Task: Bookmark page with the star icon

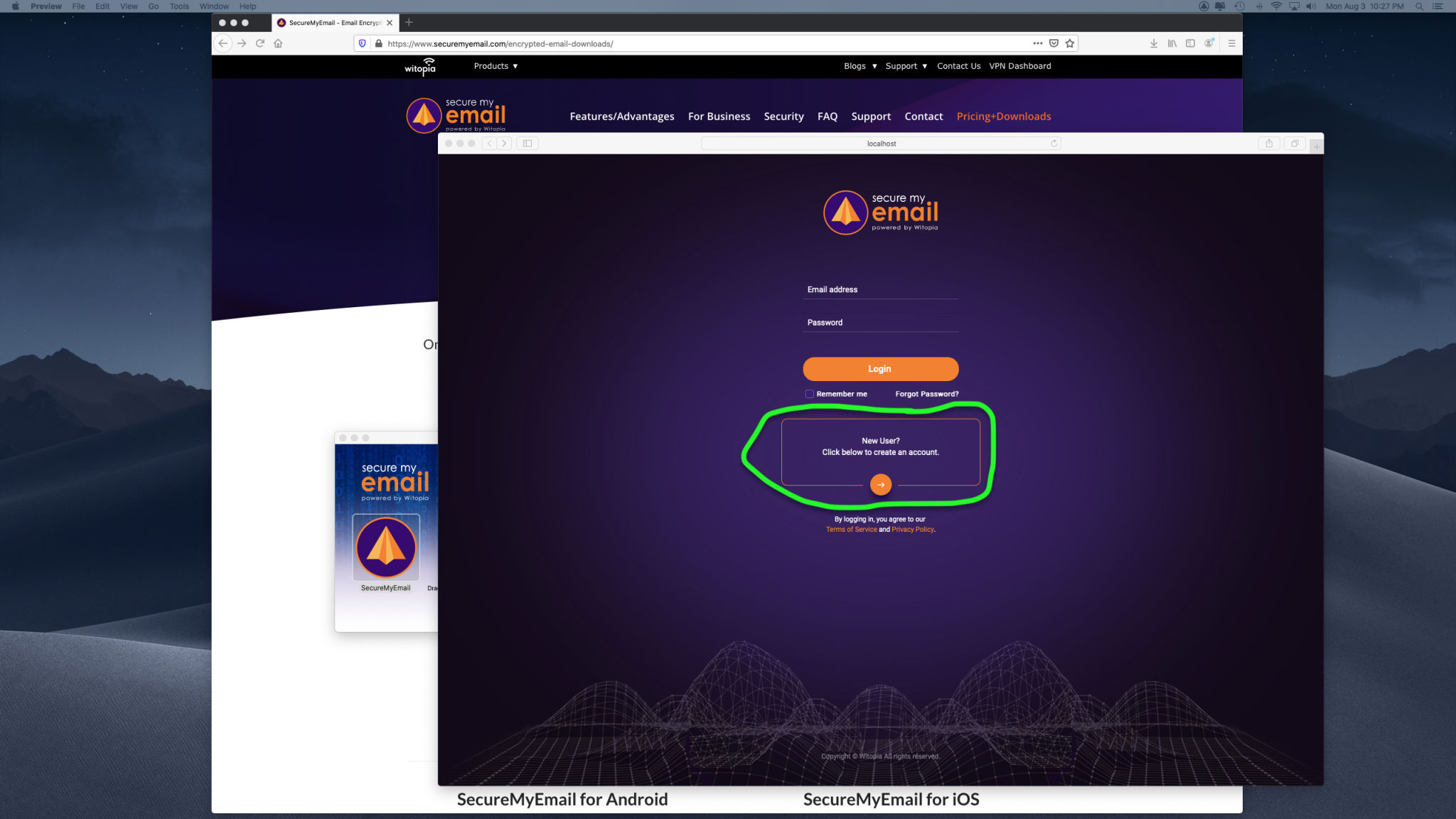Action: click(x=1069, y=43)
